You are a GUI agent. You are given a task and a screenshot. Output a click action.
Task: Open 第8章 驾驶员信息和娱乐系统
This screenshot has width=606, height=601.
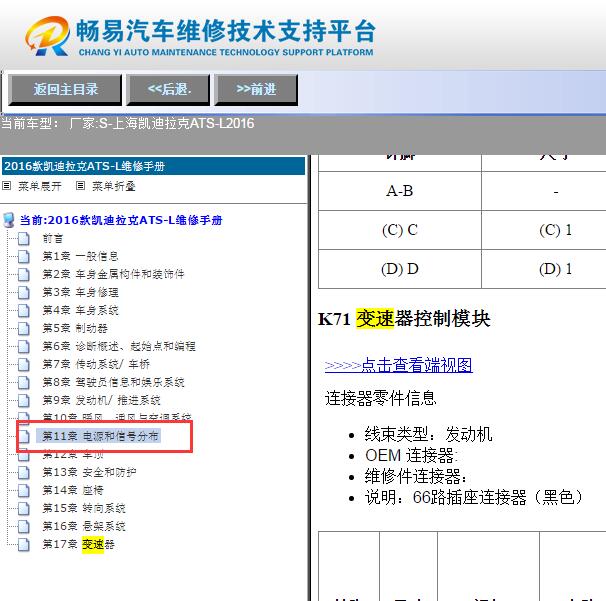pos(113,382)
